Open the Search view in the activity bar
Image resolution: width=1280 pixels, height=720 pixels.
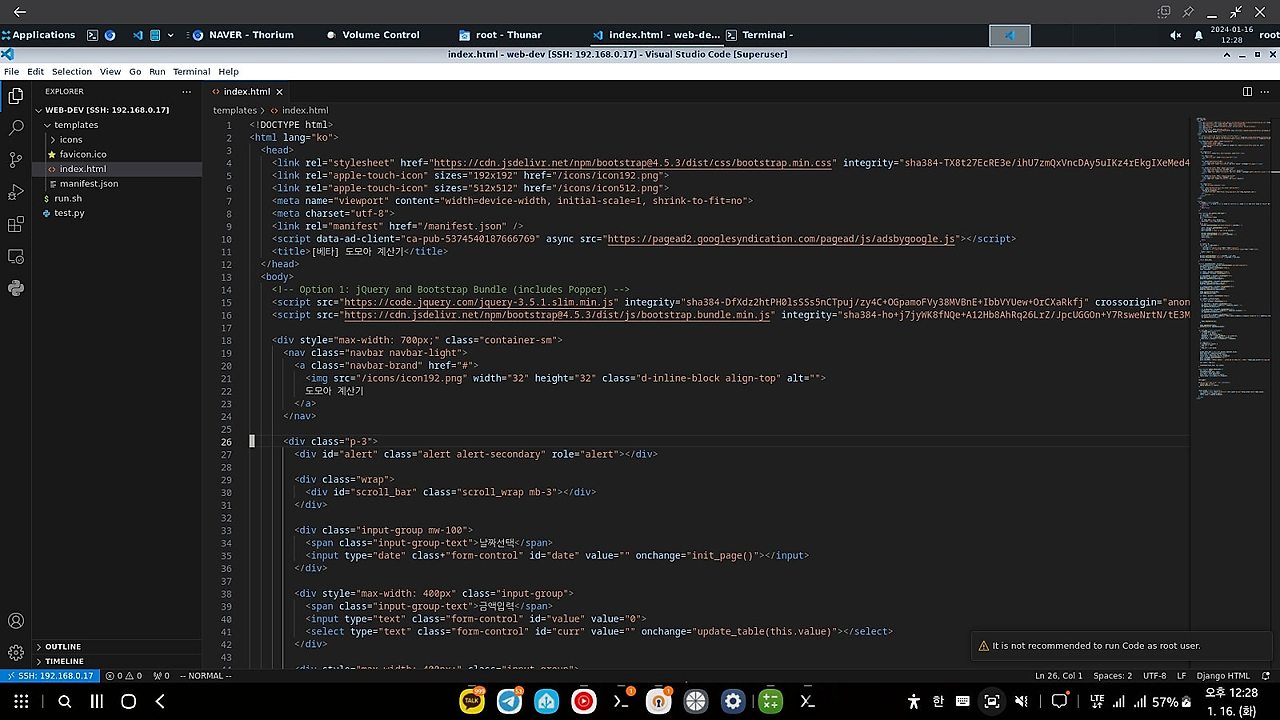(16, 128)
